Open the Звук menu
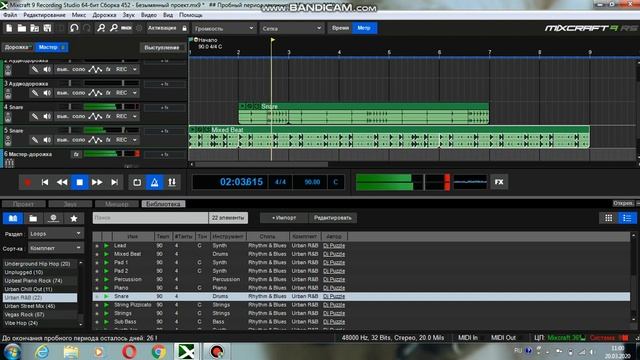640x360 pixels. [129, 15]
